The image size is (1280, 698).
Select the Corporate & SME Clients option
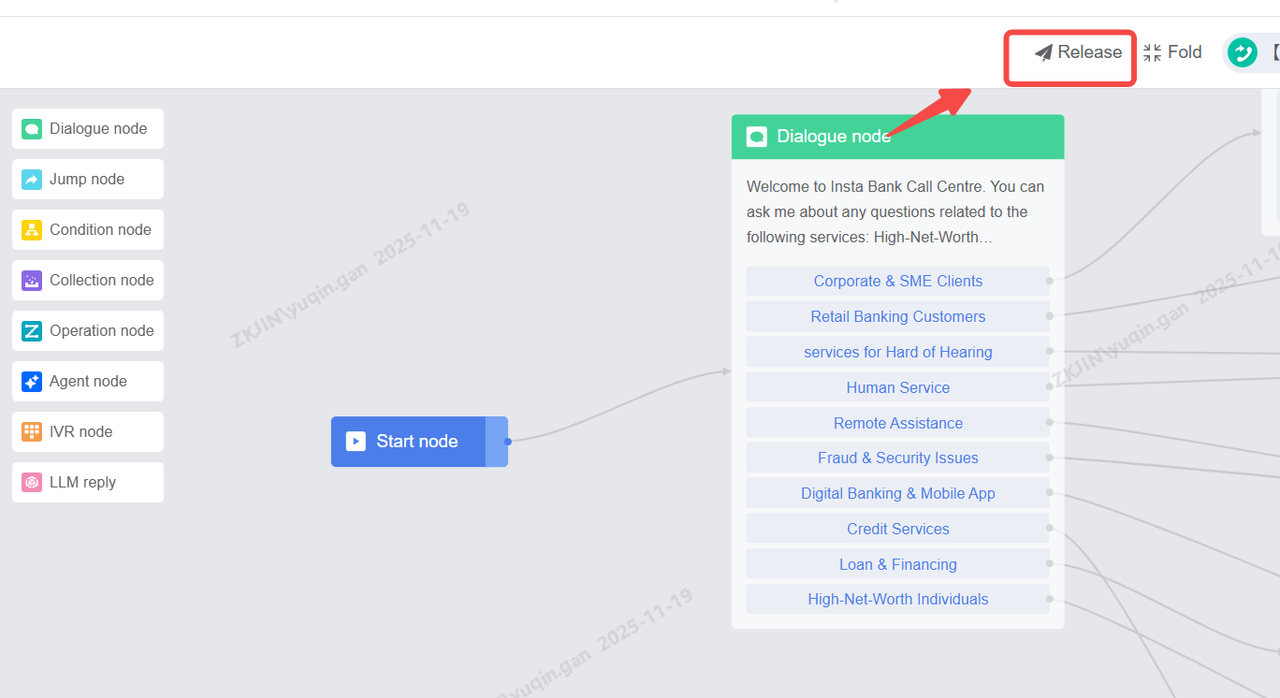(897, 281)
